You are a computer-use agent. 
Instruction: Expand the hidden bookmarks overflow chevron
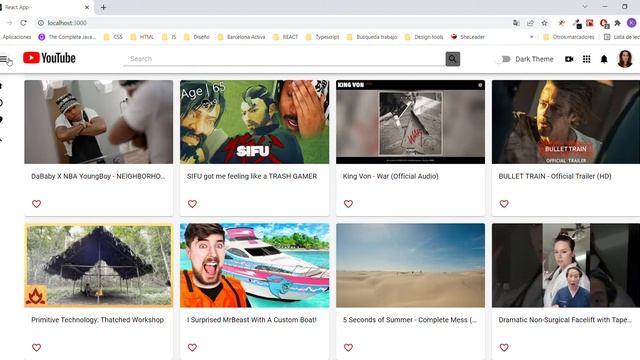tap(531, 37)
